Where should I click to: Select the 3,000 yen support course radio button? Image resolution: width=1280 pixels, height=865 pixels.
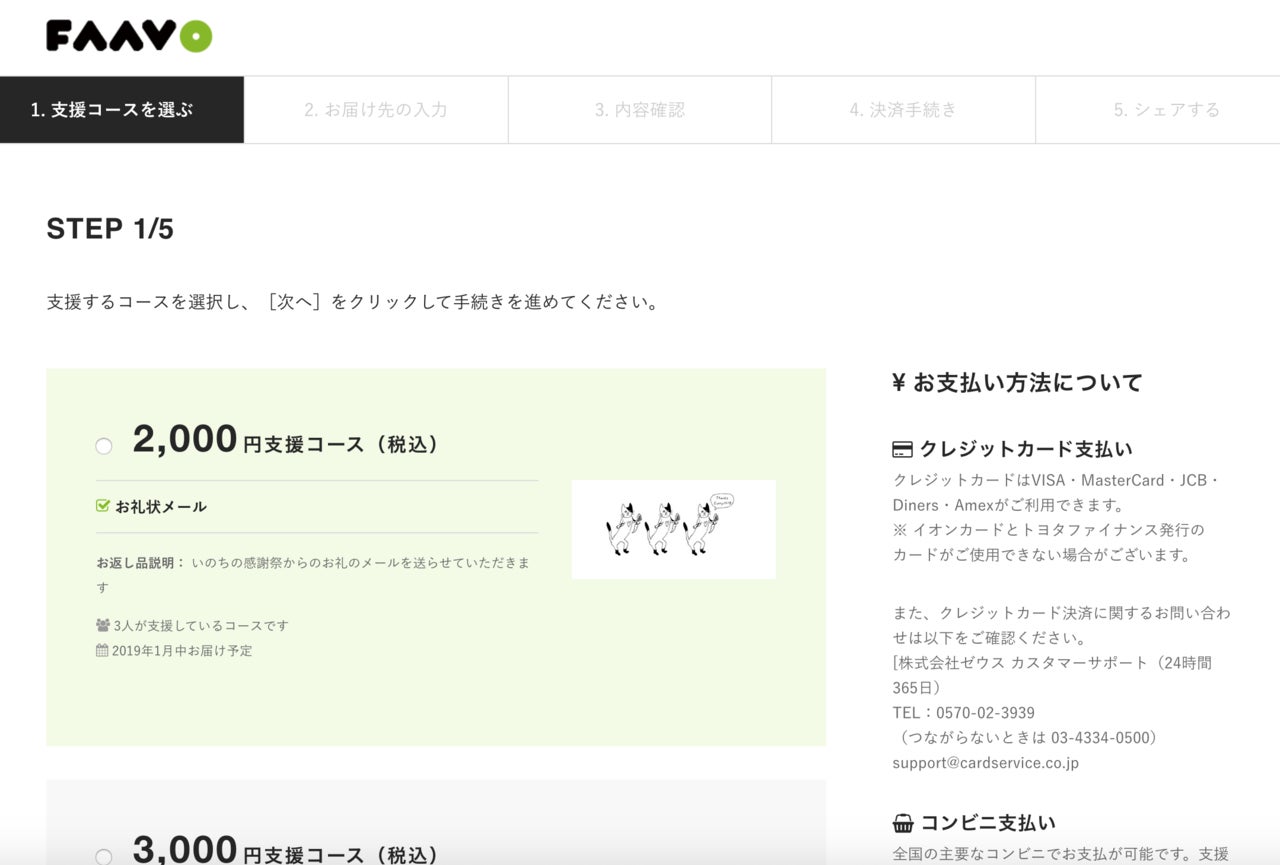tap(104, 856)
